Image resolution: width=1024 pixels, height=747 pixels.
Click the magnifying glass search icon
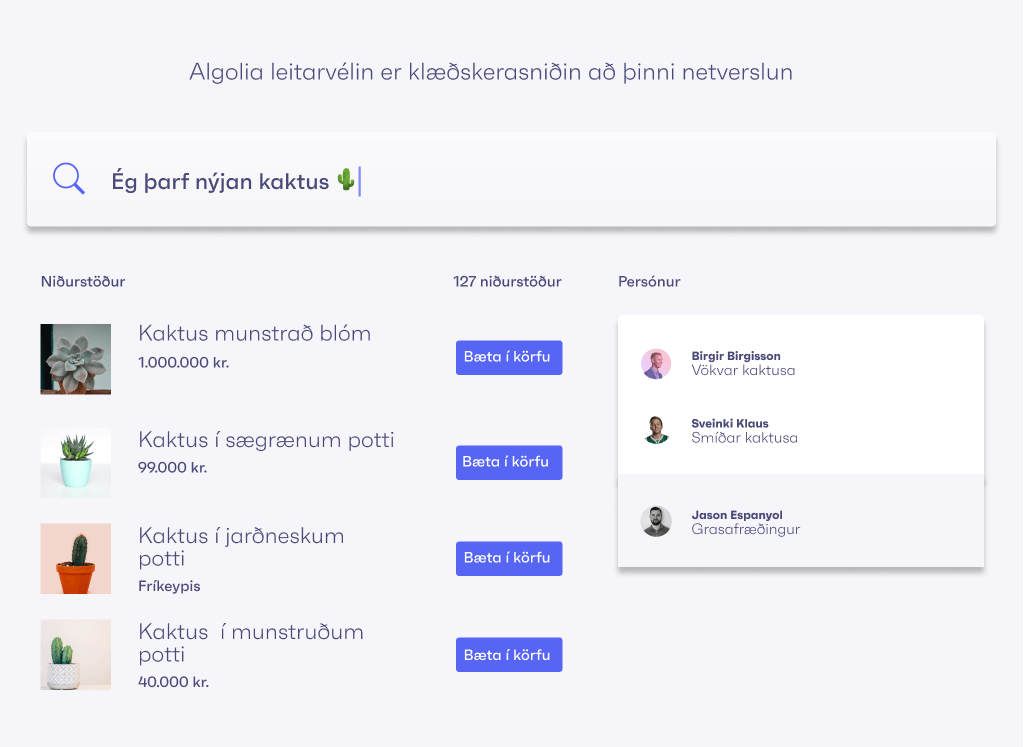(x=68, y=179)
